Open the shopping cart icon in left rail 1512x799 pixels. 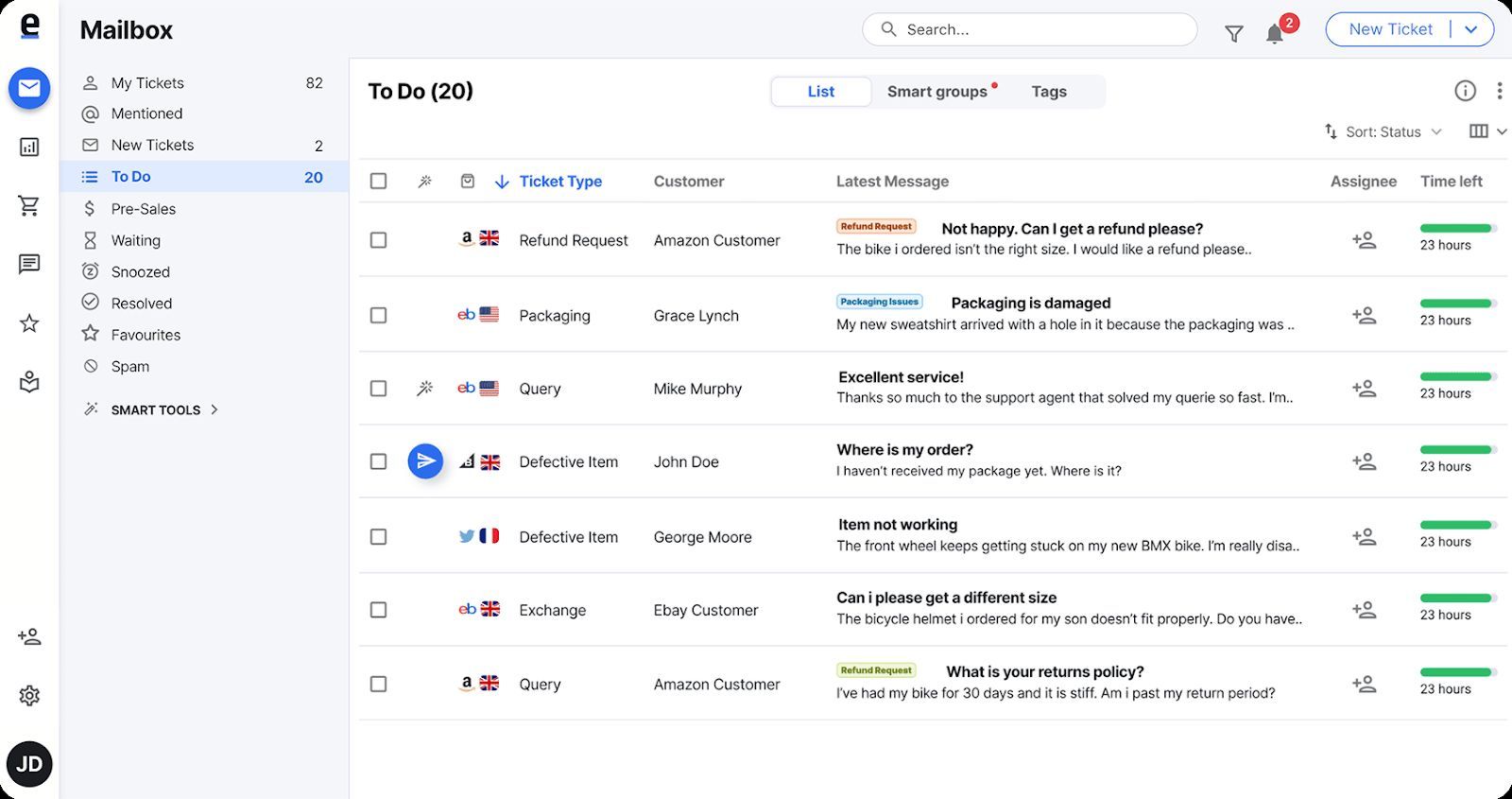click(x=29, y=205)
